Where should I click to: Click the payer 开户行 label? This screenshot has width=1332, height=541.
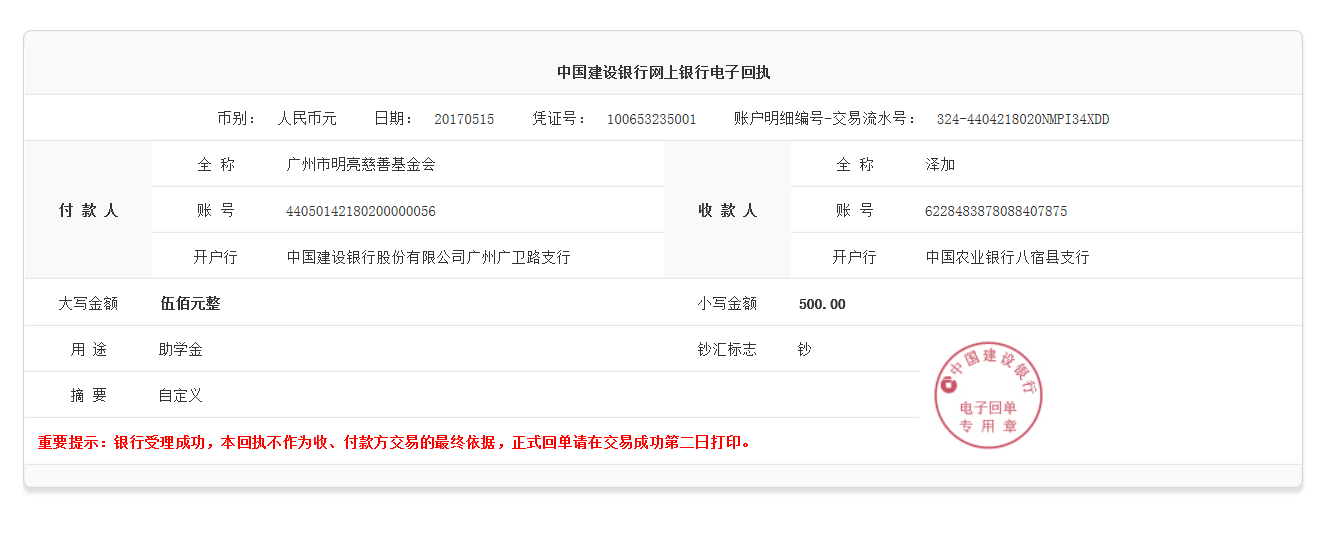click(x=215, y=257)
